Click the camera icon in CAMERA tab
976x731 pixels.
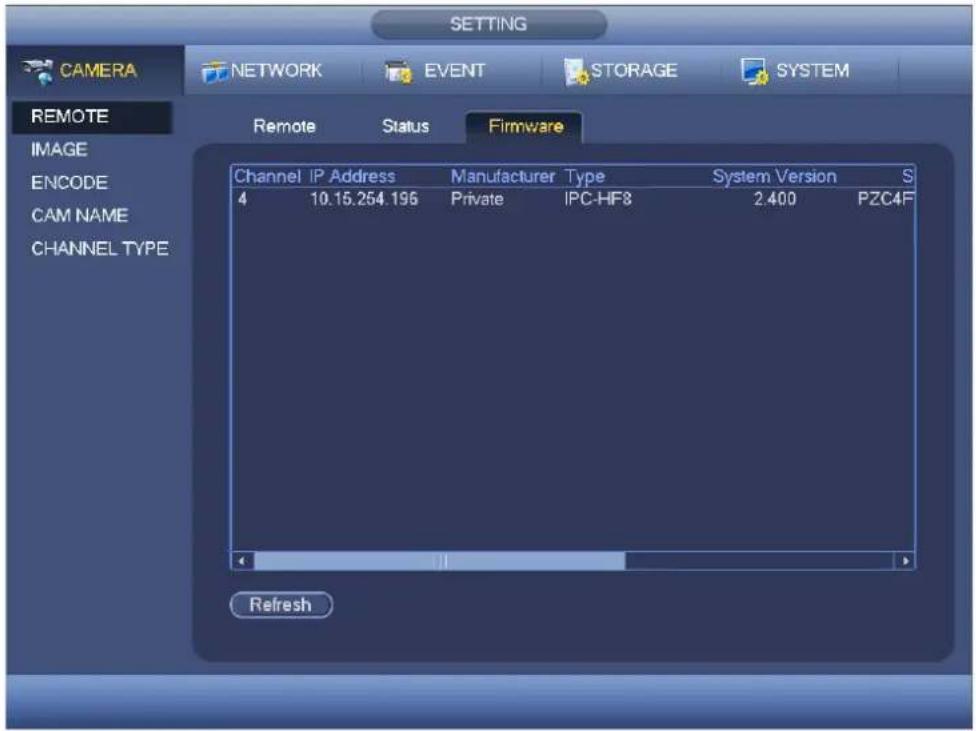pos(39,71)
